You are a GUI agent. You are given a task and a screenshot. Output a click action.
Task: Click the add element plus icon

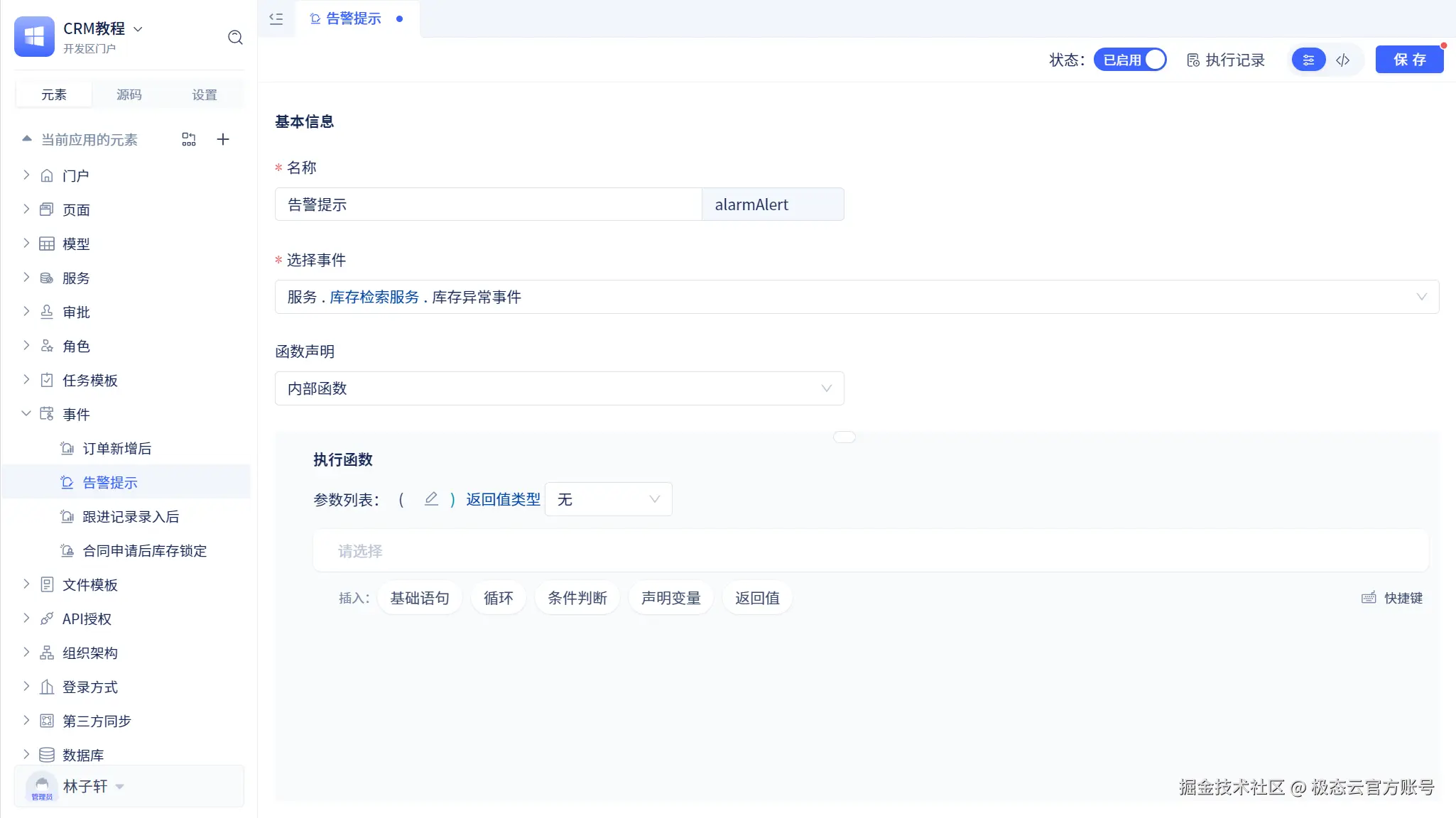point(223,139)
